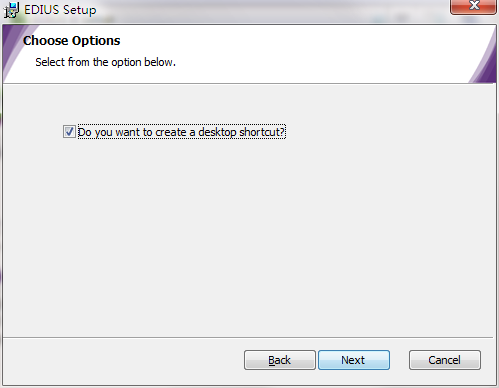Click the gap between Next and Cancel buttons

(399, 360)
